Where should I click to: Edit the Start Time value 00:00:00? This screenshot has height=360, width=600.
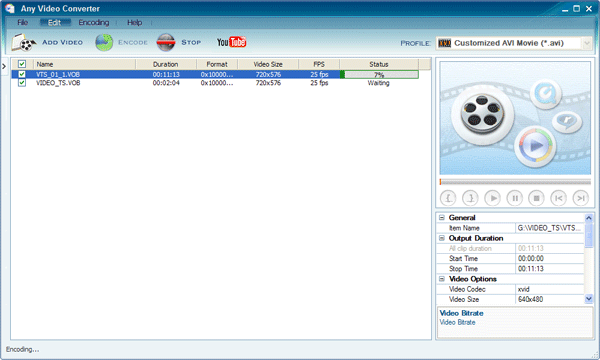pyautogui.click(x=549, y=259)
